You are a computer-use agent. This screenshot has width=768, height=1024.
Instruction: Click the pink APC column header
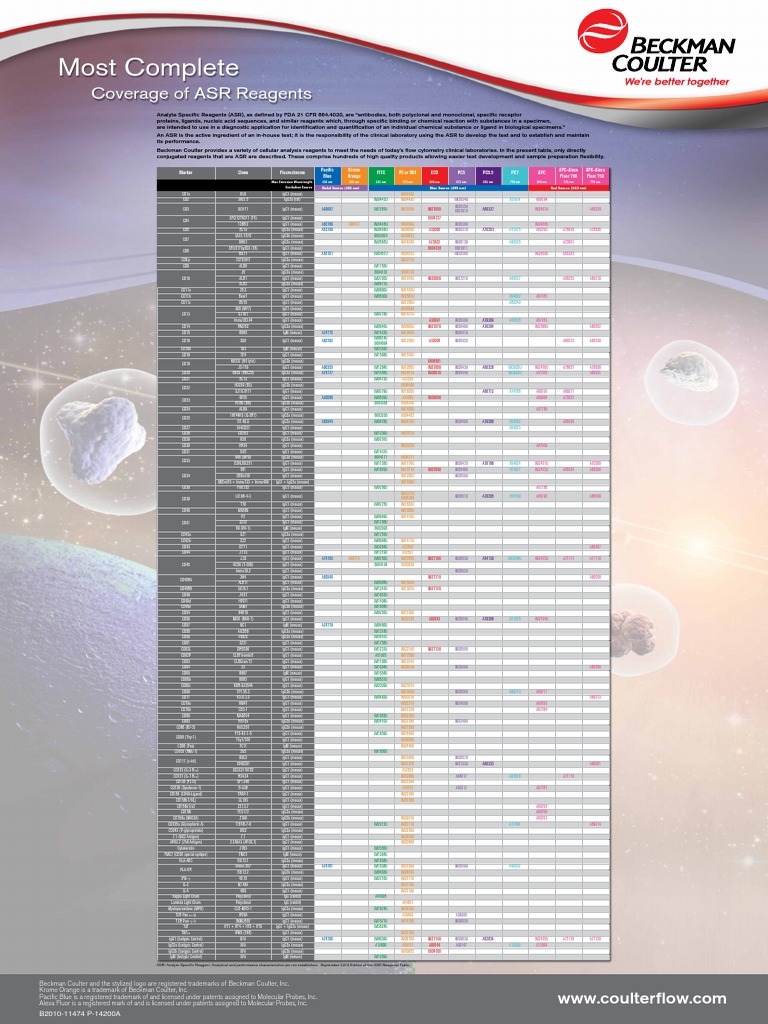point(541,176)
